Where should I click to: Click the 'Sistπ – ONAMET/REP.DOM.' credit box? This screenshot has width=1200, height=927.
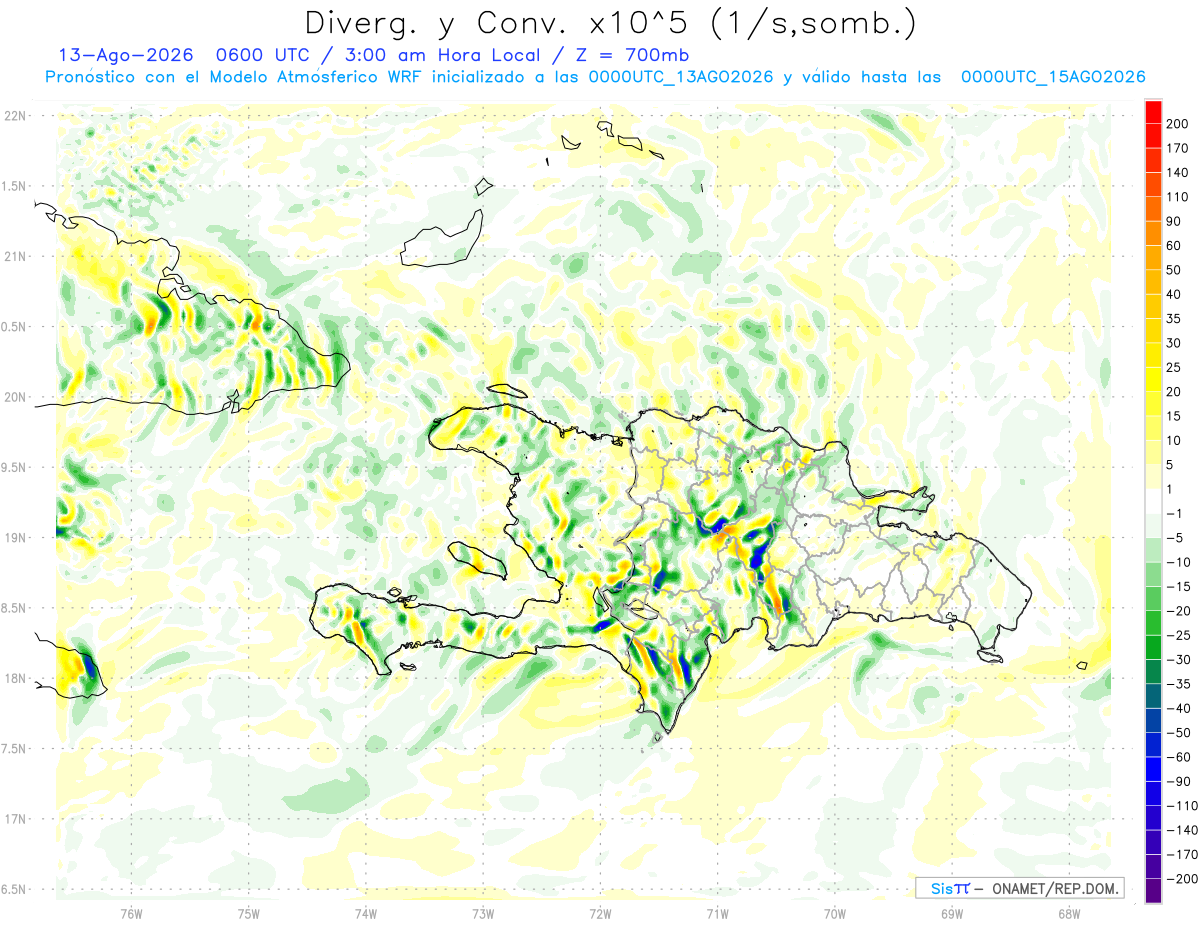(x=1019, y=888)
